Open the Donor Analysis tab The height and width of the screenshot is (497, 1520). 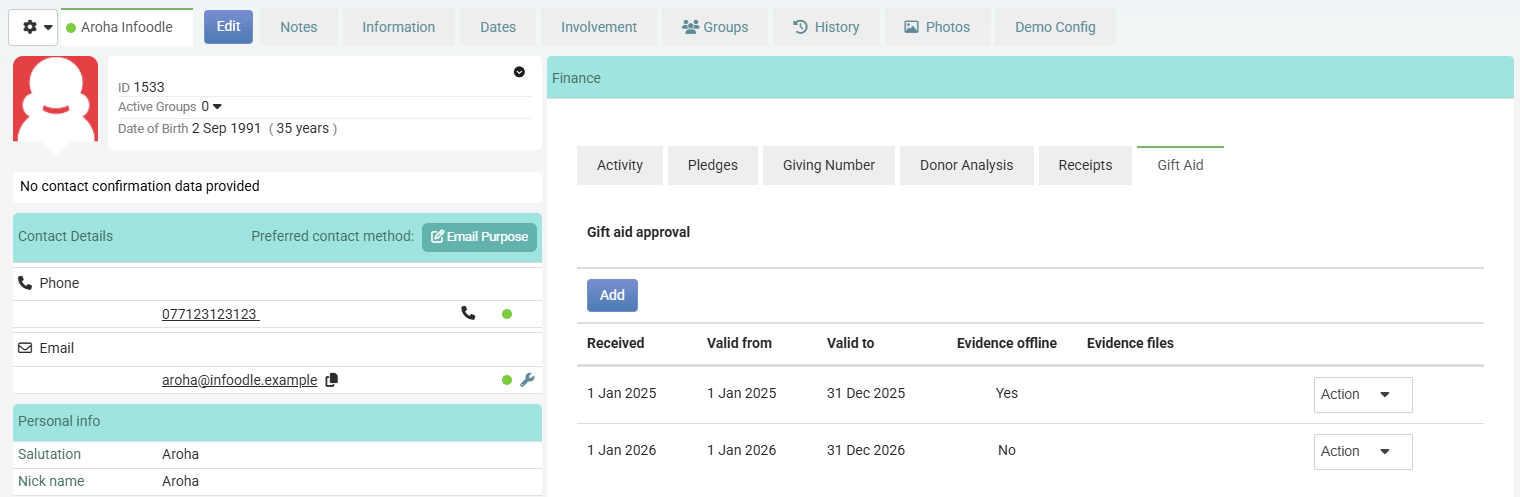(967, 165)
